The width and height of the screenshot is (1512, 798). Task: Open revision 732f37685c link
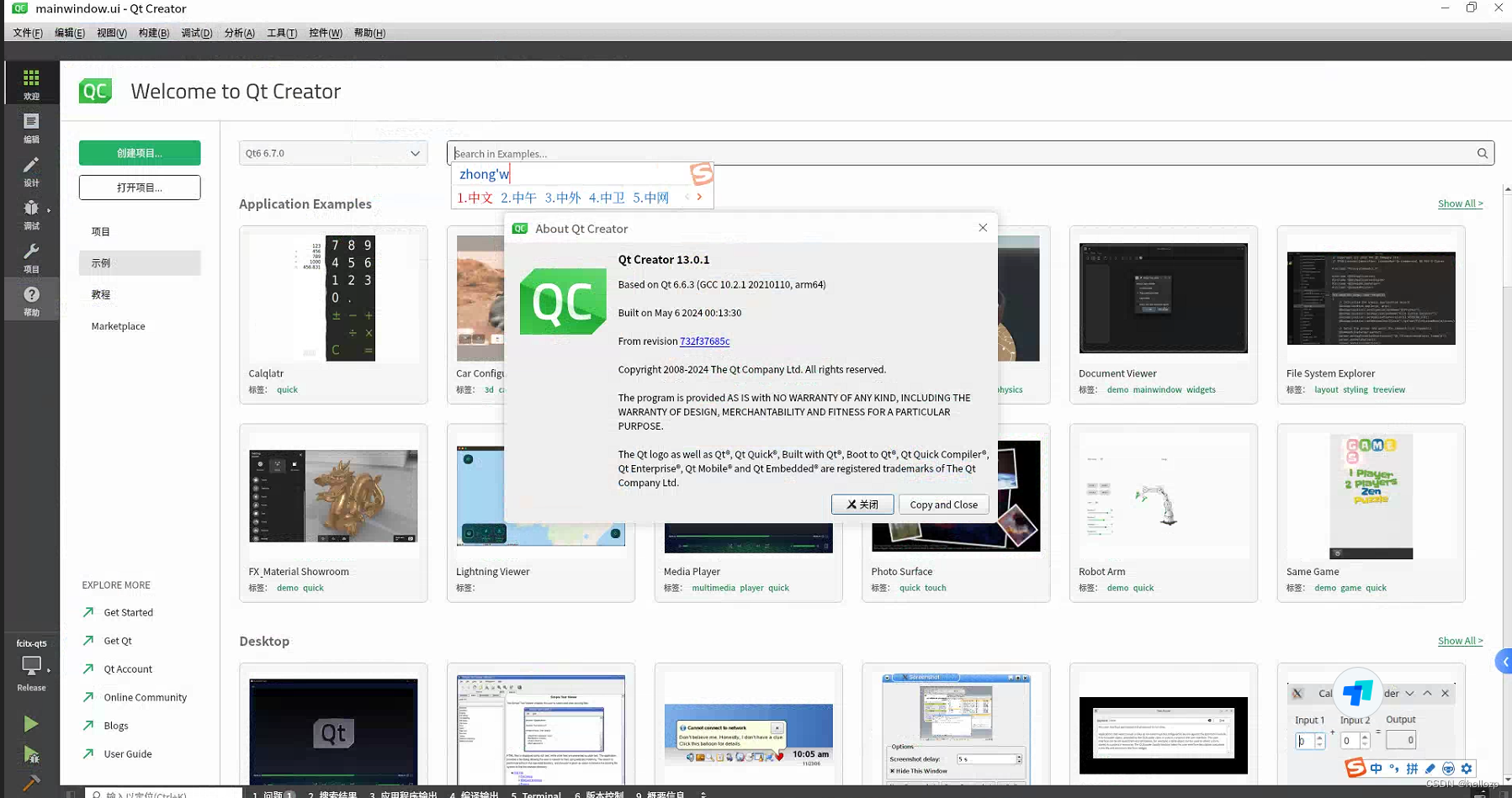point(704,341)
